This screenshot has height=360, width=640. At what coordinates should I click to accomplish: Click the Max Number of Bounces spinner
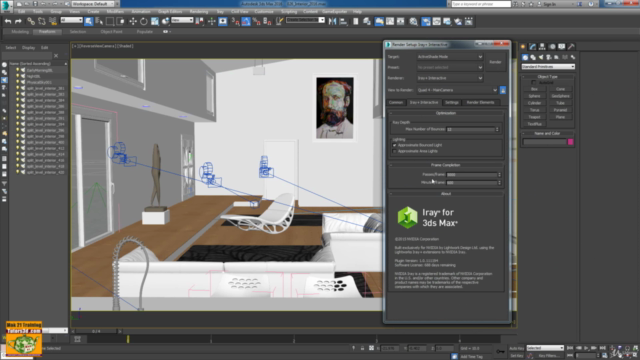coord(497,129)
